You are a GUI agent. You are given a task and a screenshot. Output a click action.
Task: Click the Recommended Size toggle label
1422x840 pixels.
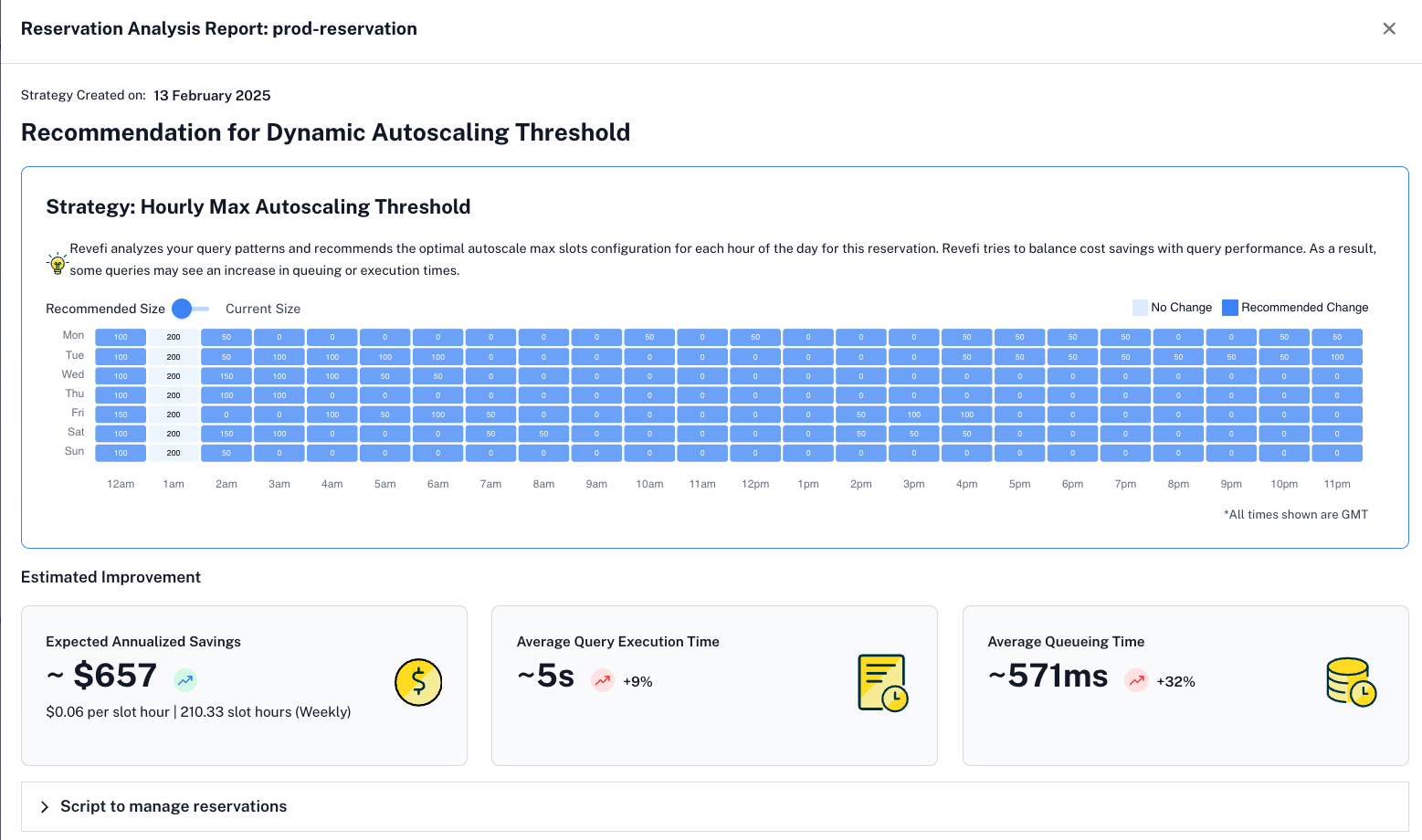pos(105,309)
